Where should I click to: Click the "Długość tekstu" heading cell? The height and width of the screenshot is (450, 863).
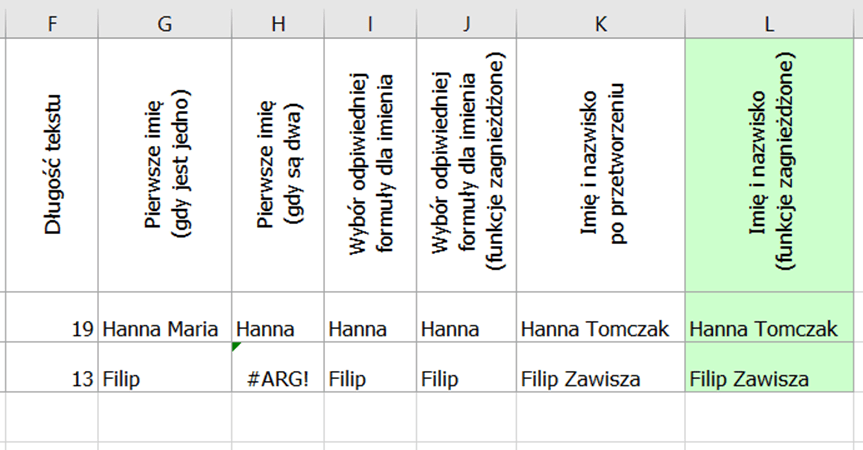pos(52,165)
